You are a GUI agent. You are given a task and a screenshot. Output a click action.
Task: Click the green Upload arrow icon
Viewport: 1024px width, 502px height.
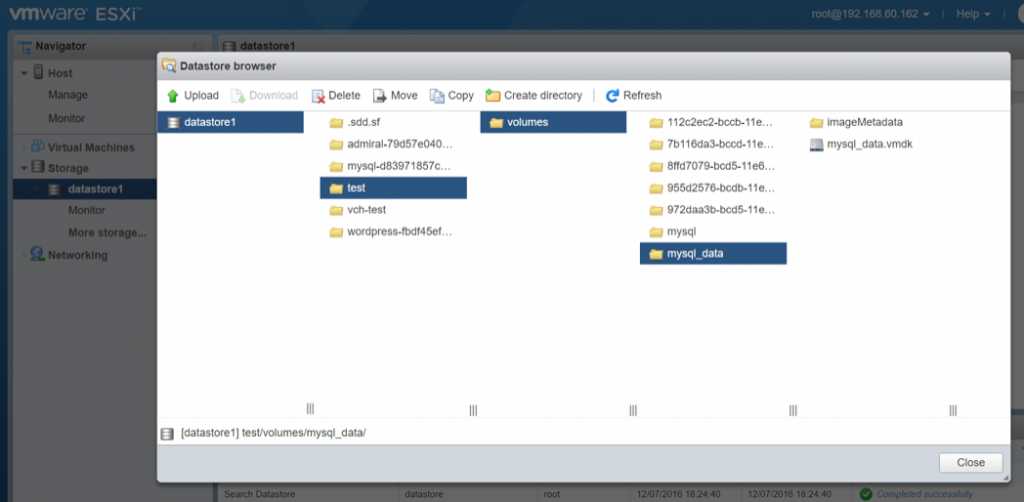[172, 96]
